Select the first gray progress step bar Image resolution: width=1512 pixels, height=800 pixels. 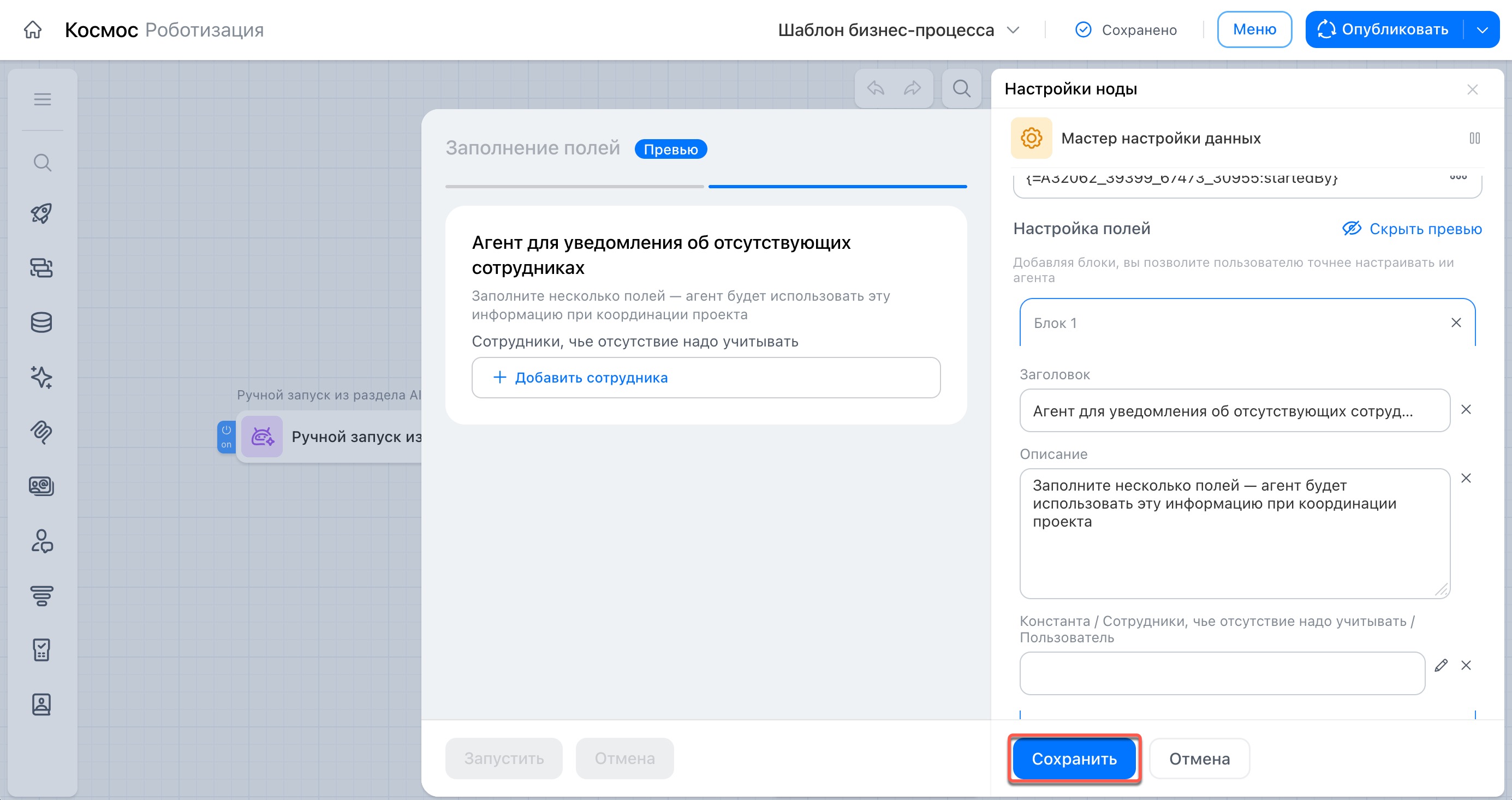coord(574,187)
